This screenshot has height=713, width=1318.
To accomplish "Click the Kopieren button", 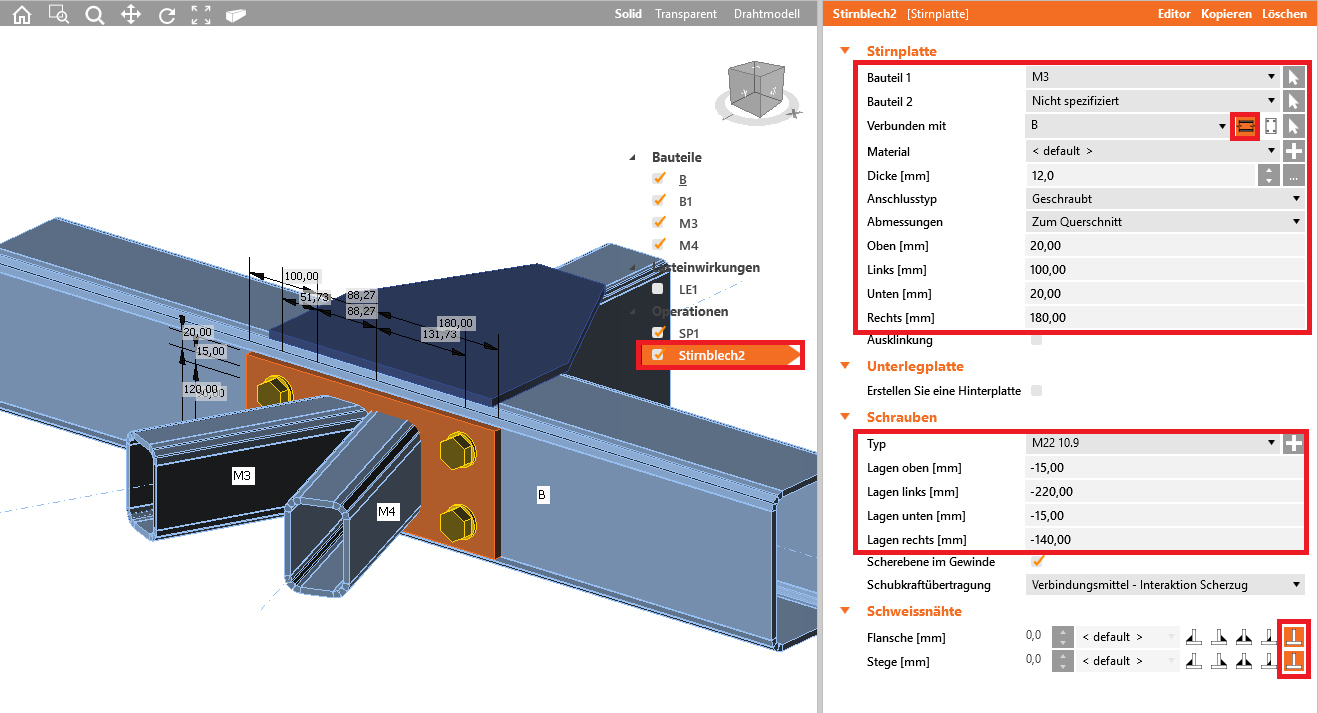I will (x=1226, y=14).
